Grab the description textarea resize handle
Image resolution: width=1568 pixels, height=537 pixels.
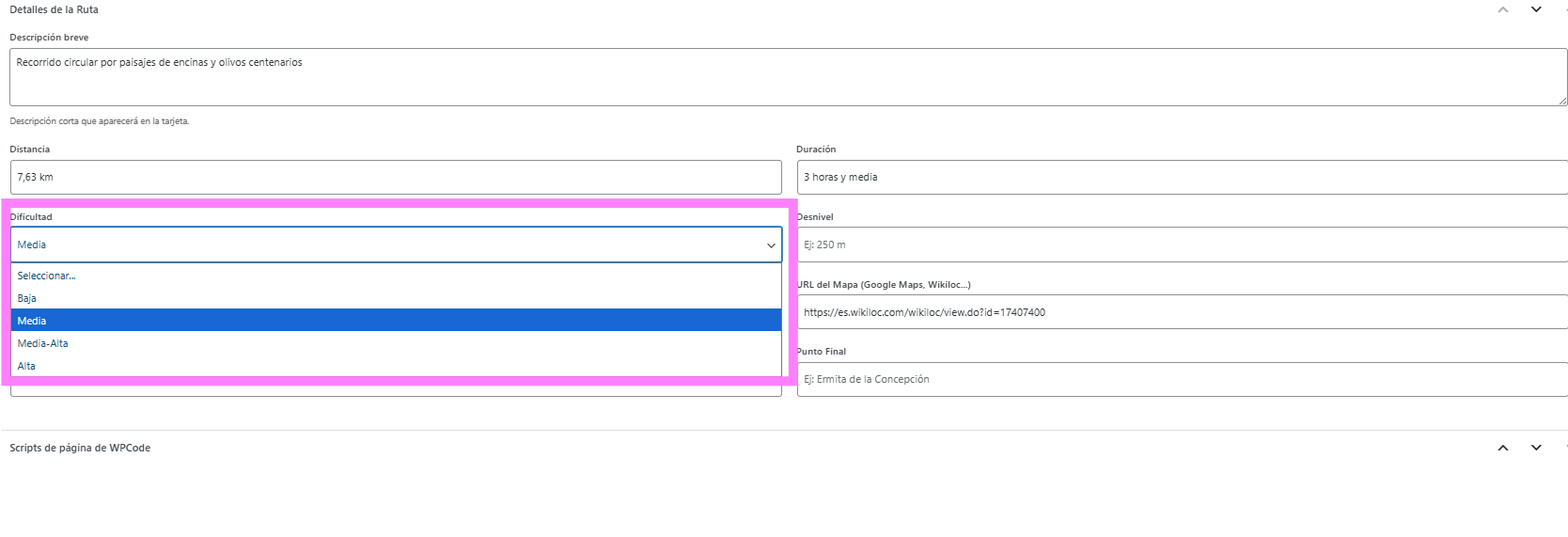point(1562,101)
